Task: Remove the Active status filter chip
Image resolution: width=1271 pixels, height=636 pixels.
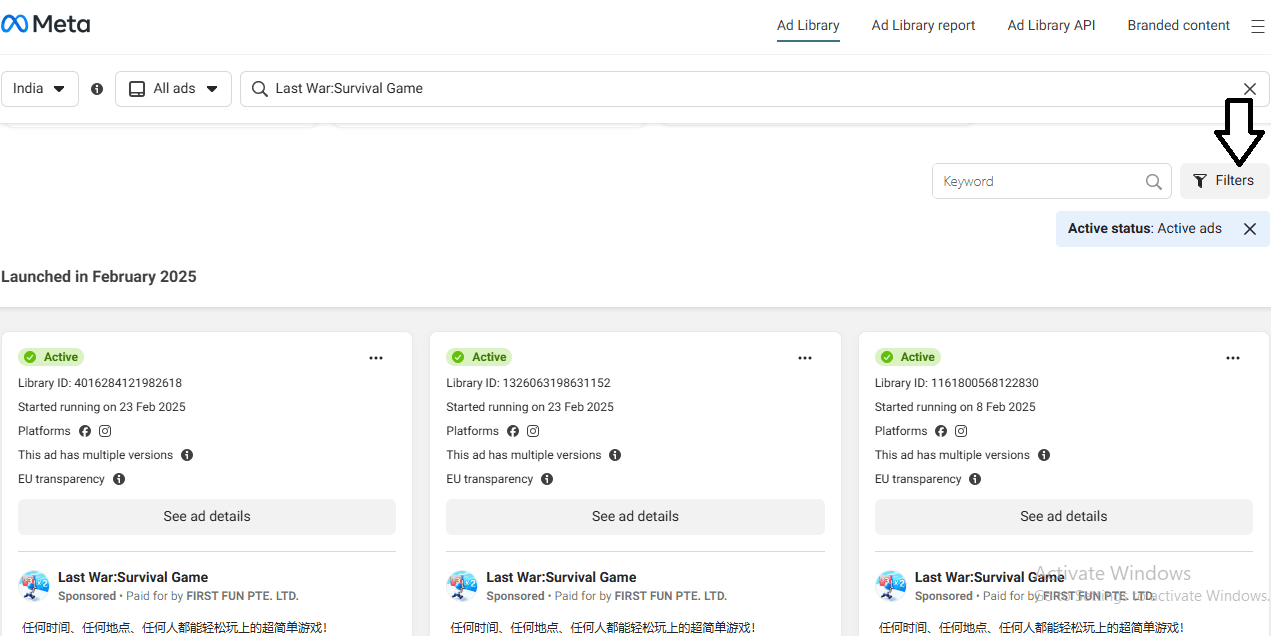Action: pos(1249,229)
